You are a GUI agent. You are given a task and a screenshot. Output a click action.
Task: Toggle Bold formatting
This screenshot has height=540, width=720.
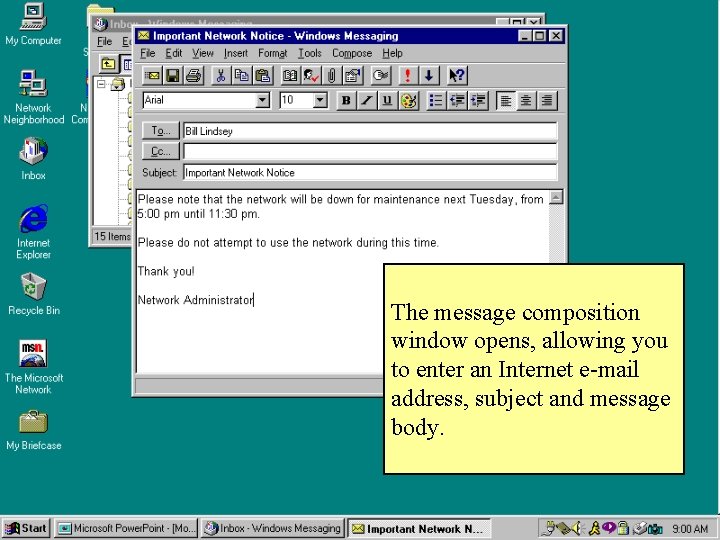[x=346, y=101]
